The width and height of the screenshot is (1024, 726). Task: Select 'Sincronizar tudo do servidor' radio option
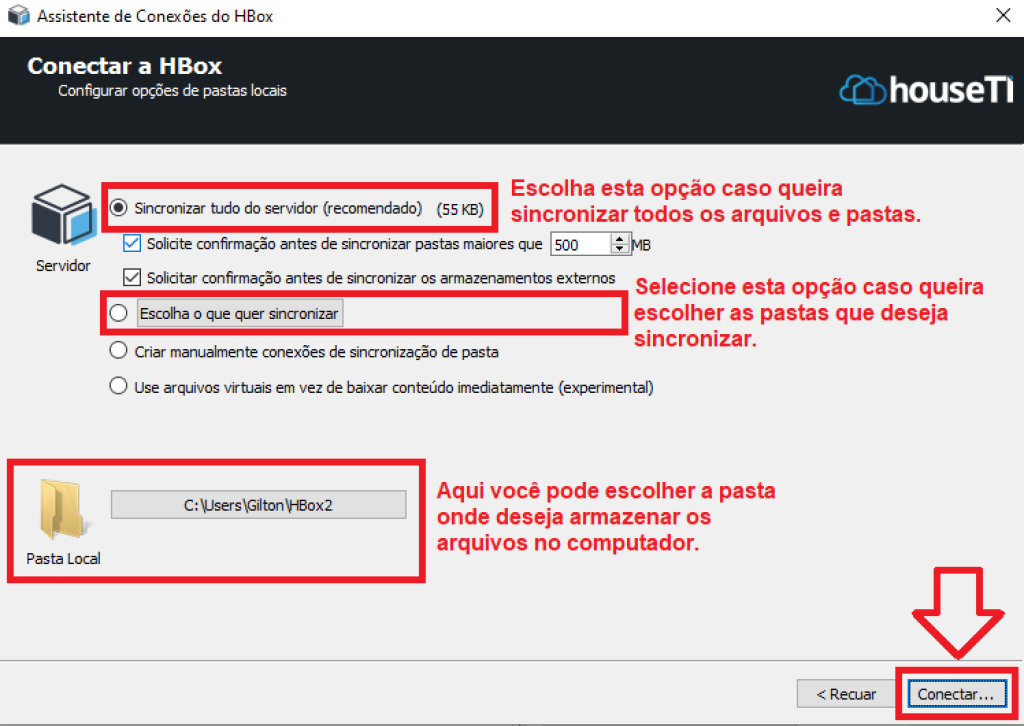pos(118,208)
